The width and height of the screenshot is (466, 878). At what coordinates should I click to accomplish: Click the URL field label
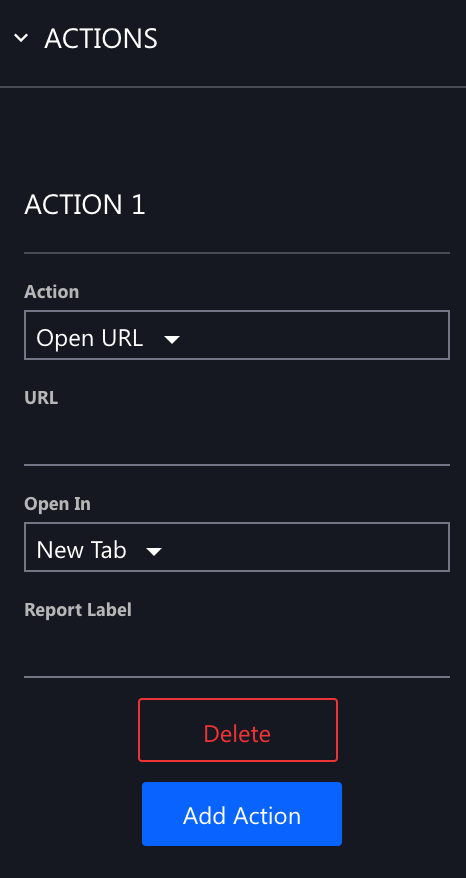41,398
